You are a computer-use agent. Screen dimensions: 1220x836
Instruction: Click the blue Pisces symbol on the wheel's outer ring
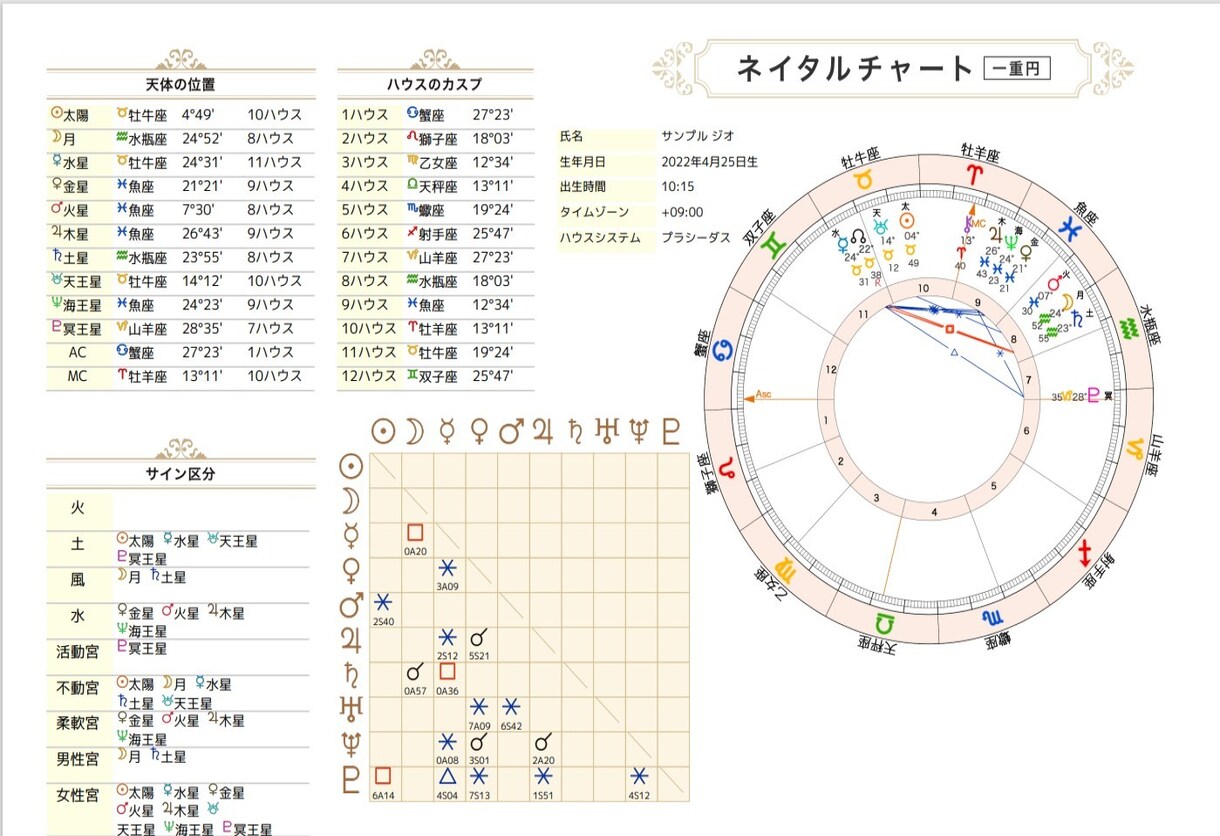click(x=1071, y=228)
